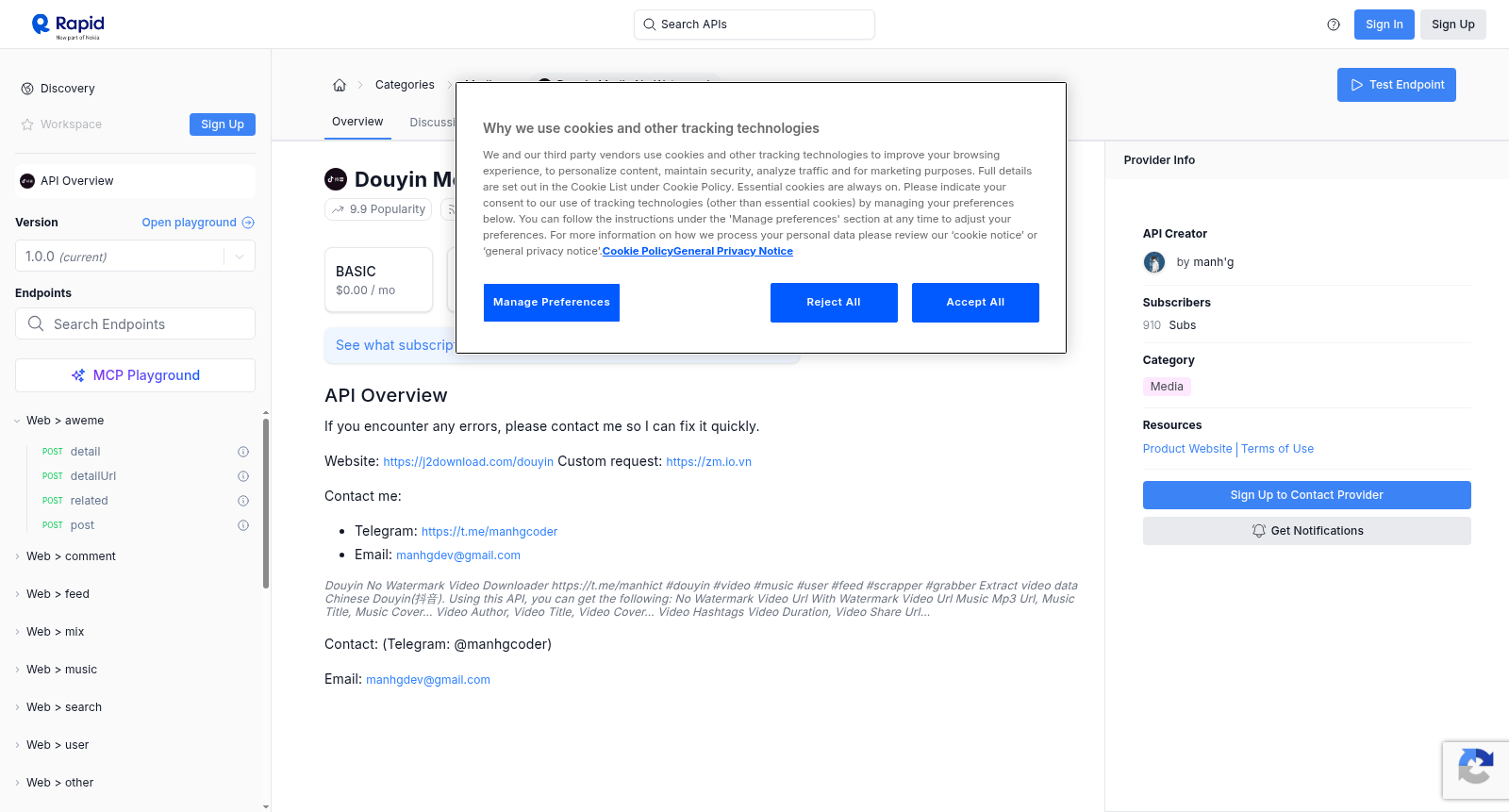The height and width of the screenshot is (812, 1509).
Task: Click the Search APIs magnifier icon
Action: (x=650, y=25)
